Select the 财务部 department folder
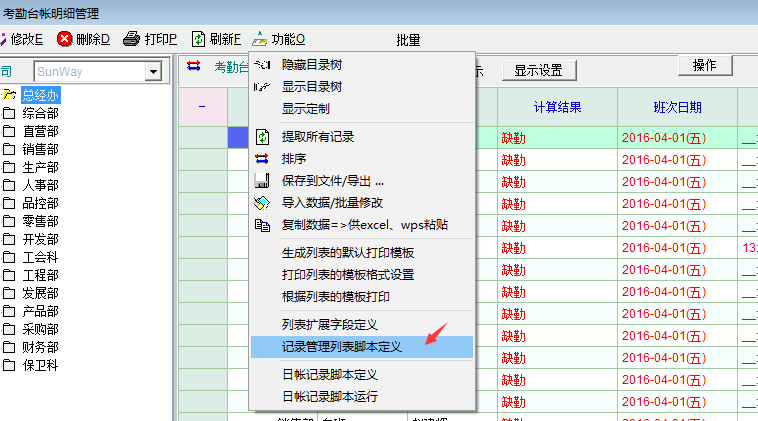This screenshot has width=758, height=421. 40,347
